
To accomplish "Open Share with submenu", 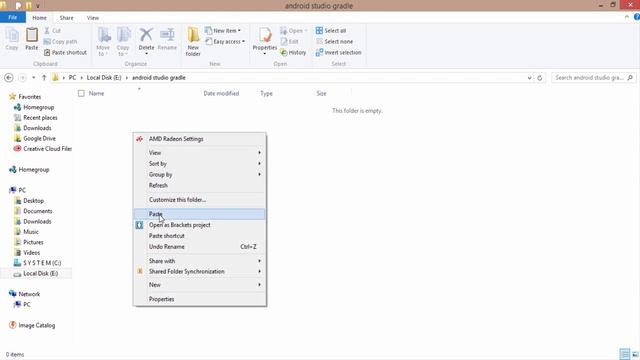I will click(200, 261).
